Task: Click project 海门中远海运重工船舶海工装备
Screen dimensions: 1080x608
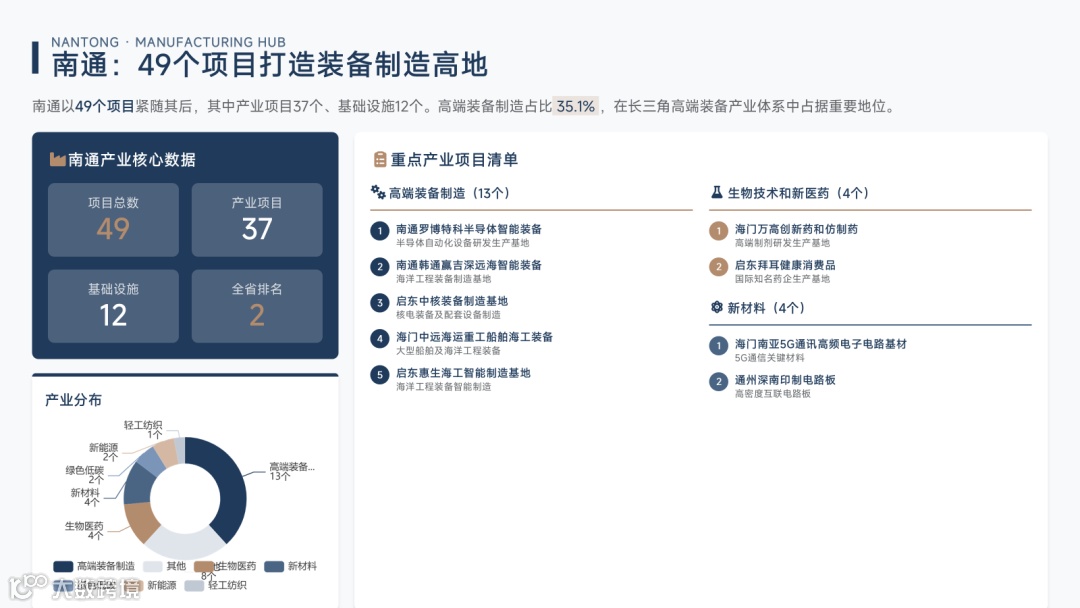Action: click(x=474, y=337)
